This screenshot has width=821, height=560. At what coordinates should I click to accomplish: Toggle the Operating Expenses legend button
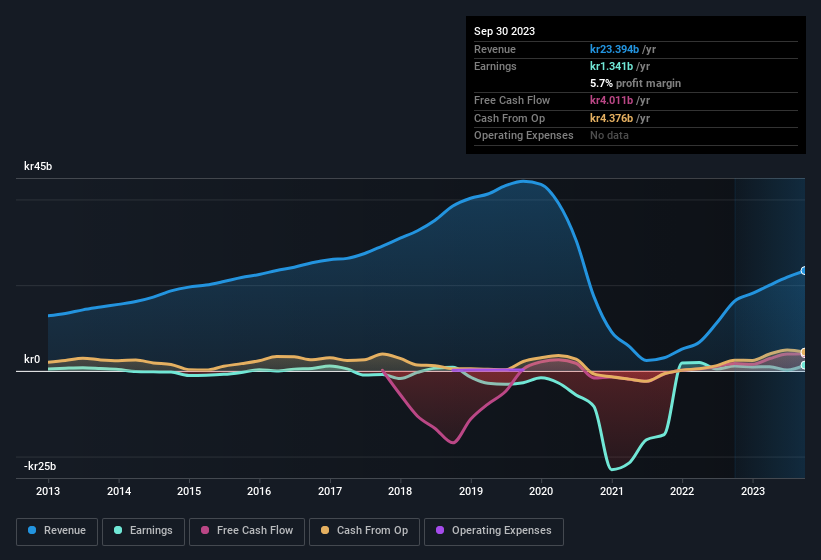pos(494,532)
